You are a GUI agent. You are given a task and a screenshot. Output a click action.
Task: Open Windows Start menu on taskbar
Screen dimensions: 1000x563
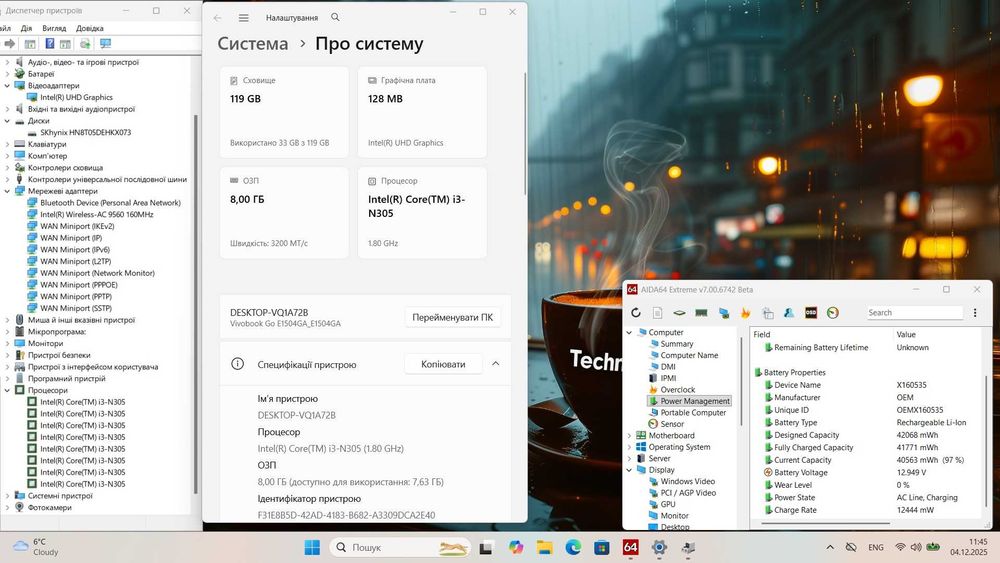pos(312,547)
